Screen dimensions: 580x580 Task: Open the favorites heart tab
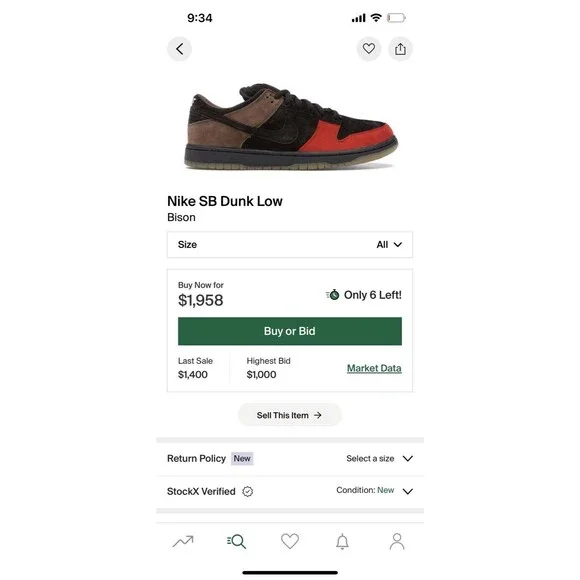(290, 541)
